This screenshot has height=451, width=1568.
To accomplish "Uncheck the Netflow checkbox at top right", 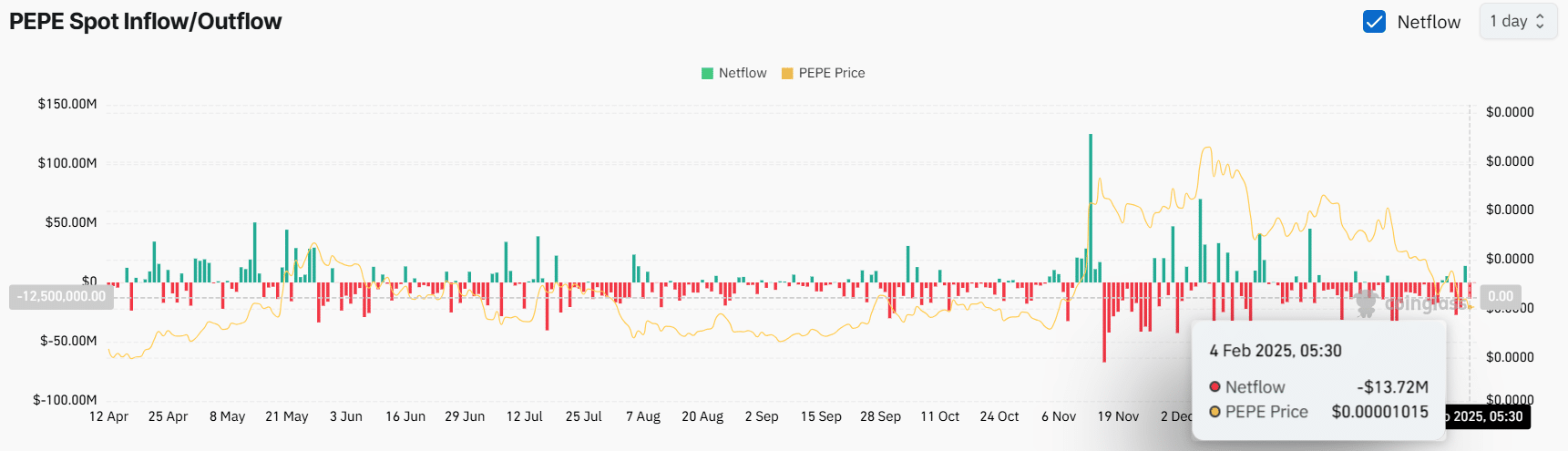I will click(x=1374, y=22).
